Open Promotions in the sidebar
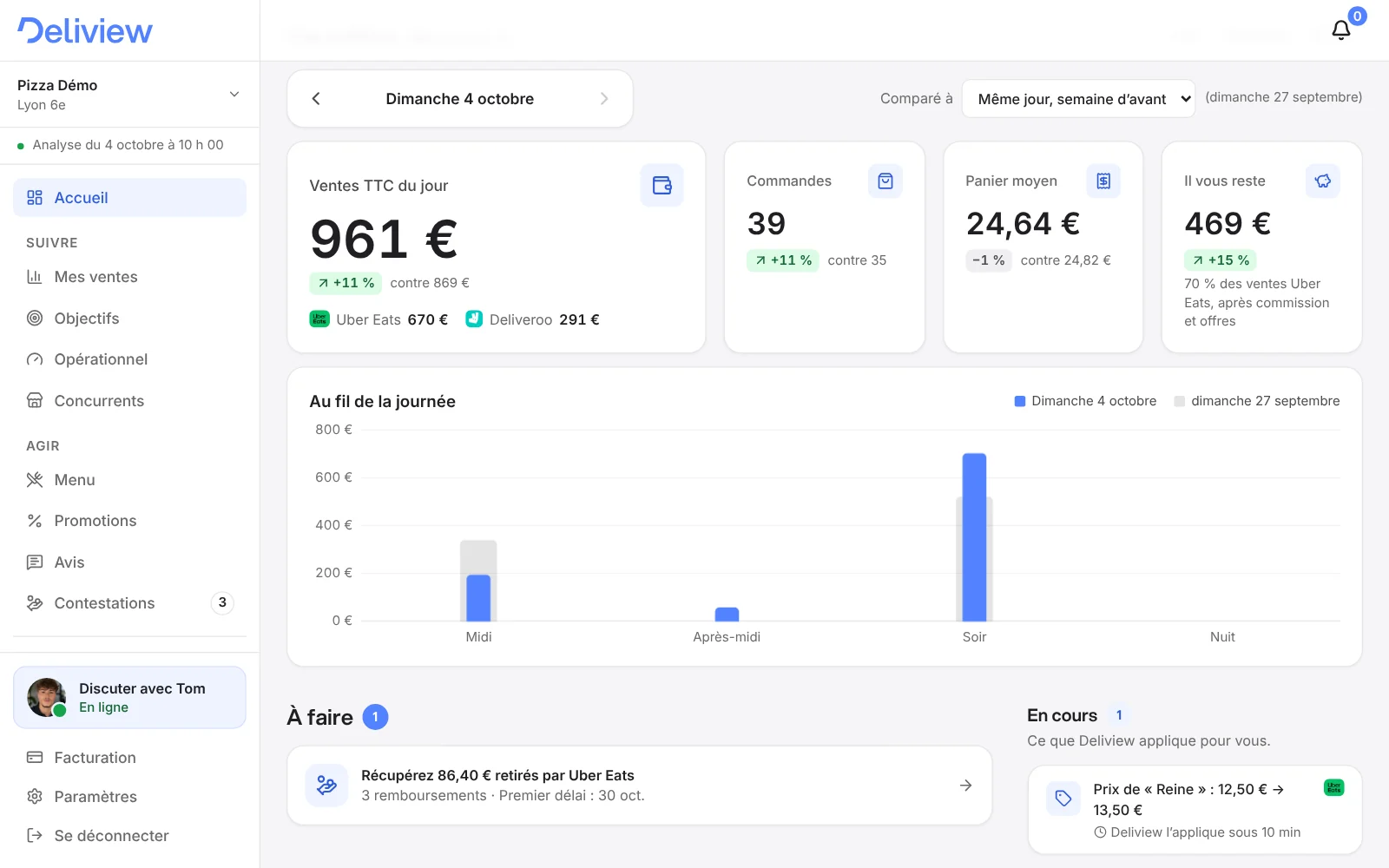The image size is (1389, 868). (x=130, y=521)
